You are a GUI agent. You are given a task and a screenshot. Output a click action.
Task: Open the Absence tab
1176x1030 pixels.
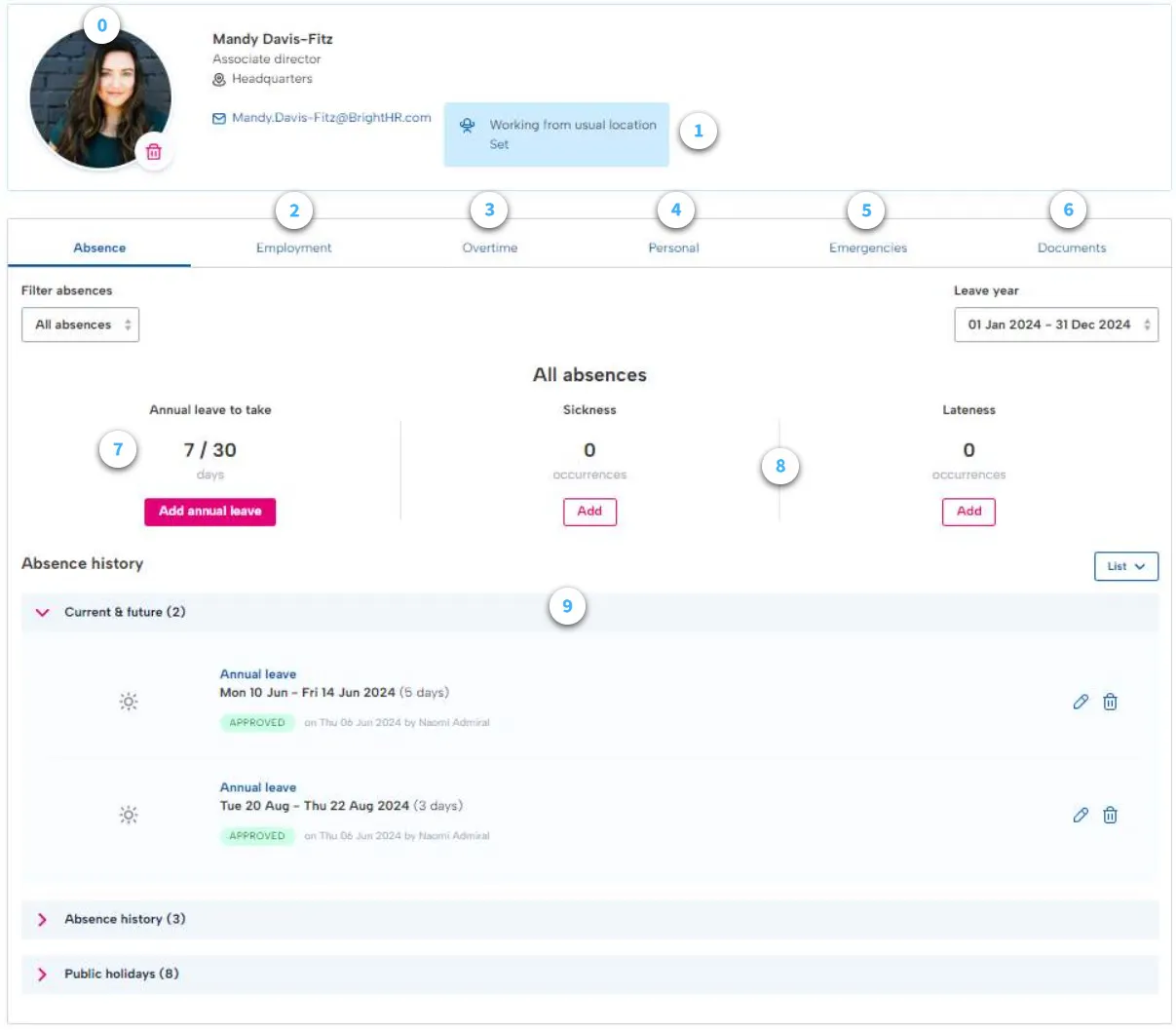pos(99,248)
